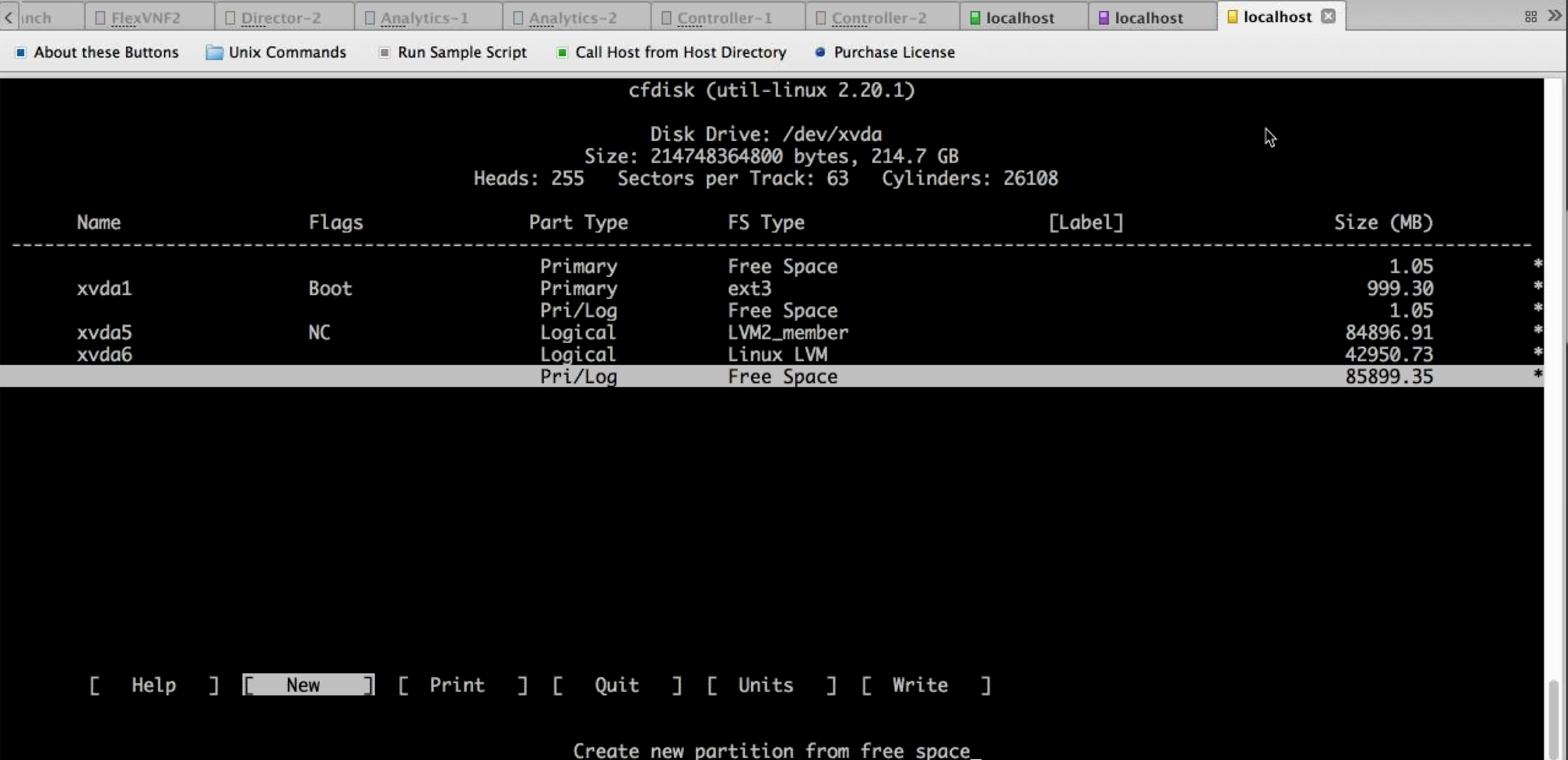
Task: Click the Purchase License blue icon
Action: tap(820, 52)
